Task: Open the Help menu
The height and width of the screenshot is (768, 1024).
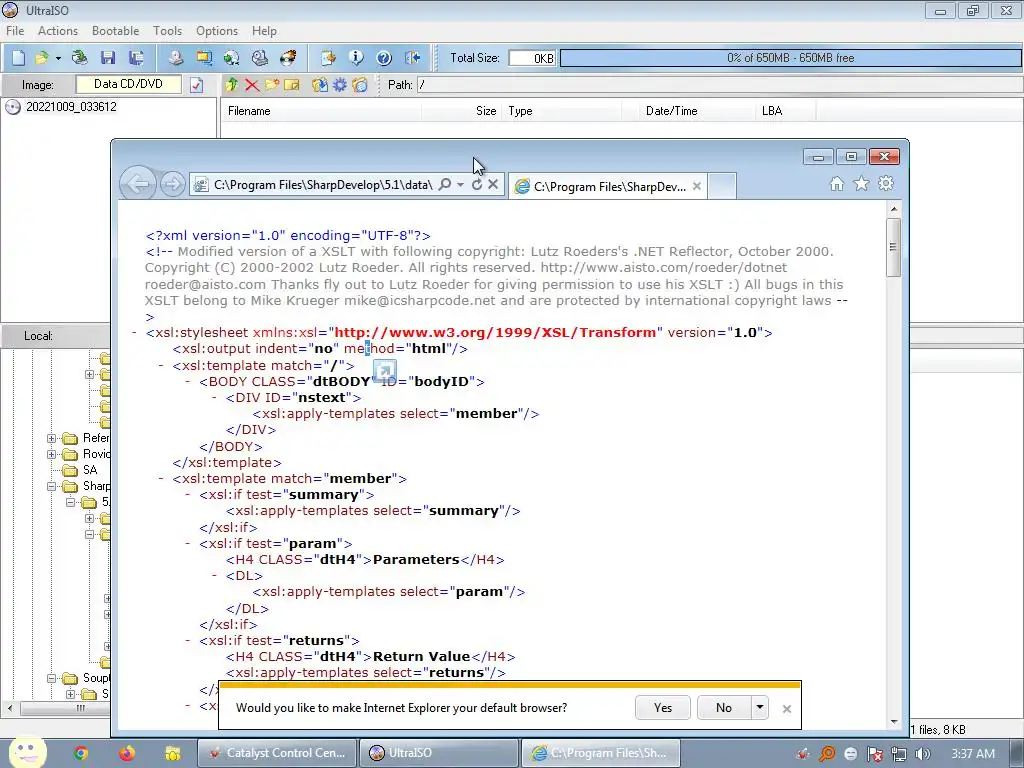Action: tap(264, 31)
